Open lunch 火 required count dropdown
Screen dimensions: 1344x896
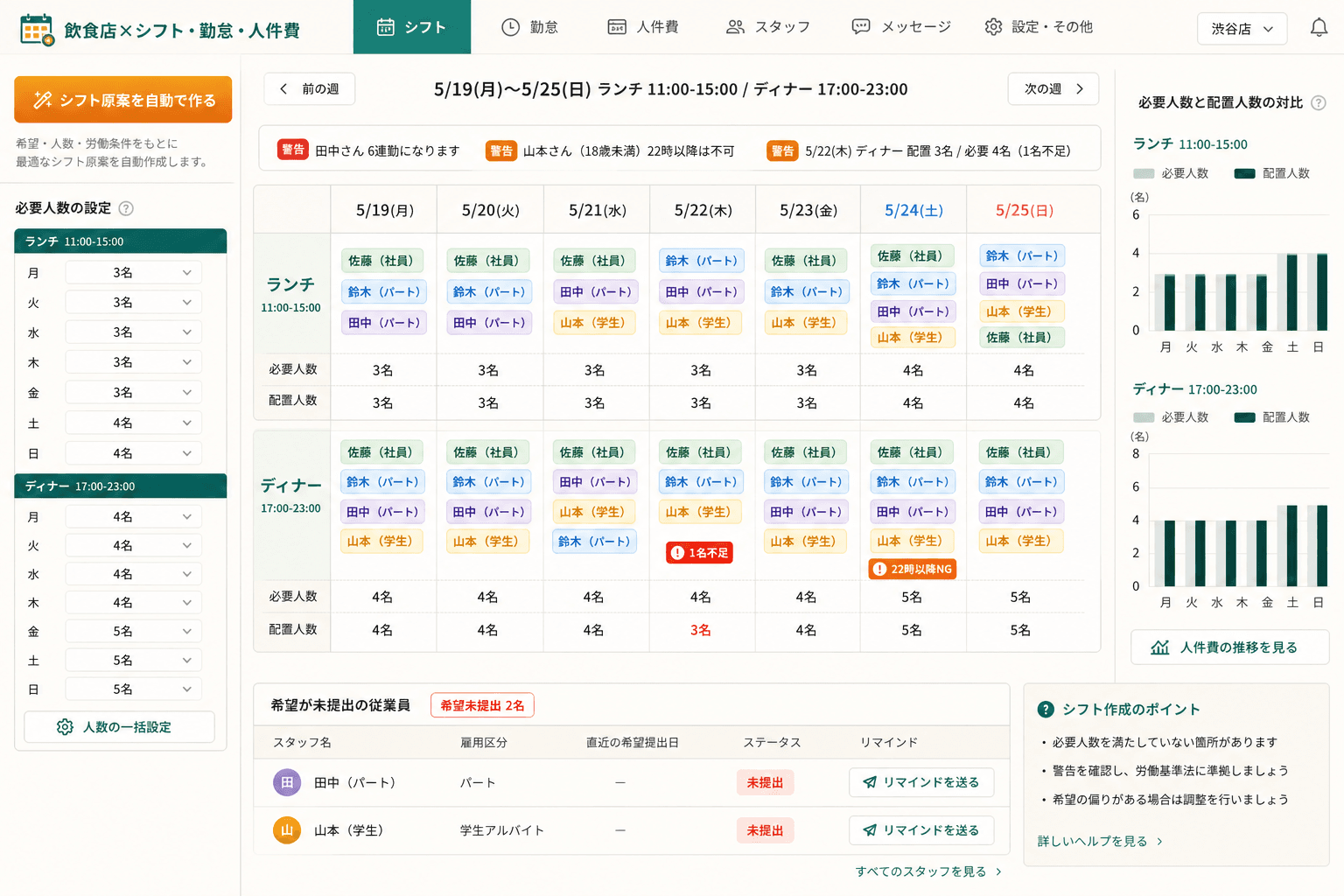tap(133, 303)
